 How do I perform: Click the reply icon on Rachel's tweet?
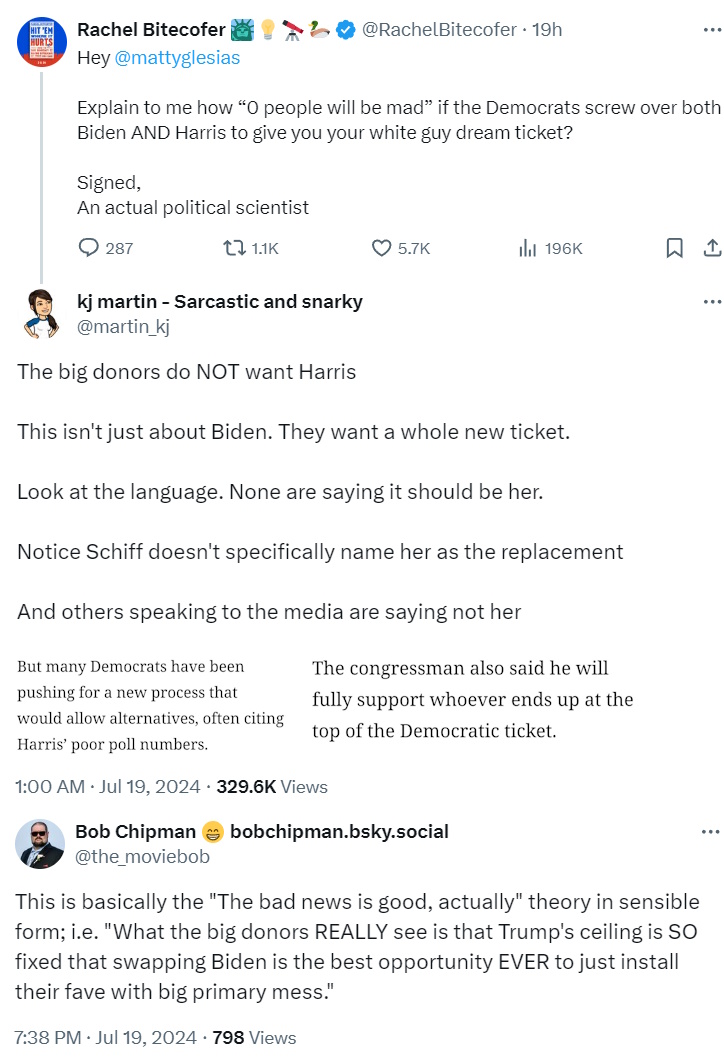point(89,248)
